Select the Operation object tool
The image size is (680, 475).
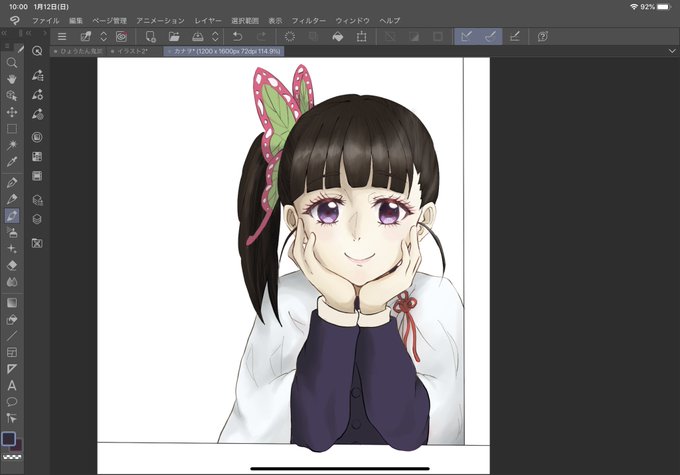12,95
